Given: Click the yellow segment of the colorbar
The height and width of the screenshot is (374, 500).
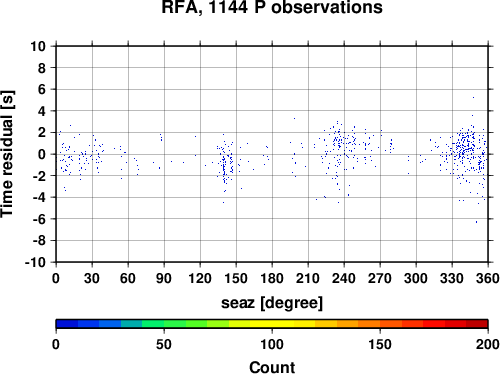Looking at the screenshot, I should coord(272,324).
